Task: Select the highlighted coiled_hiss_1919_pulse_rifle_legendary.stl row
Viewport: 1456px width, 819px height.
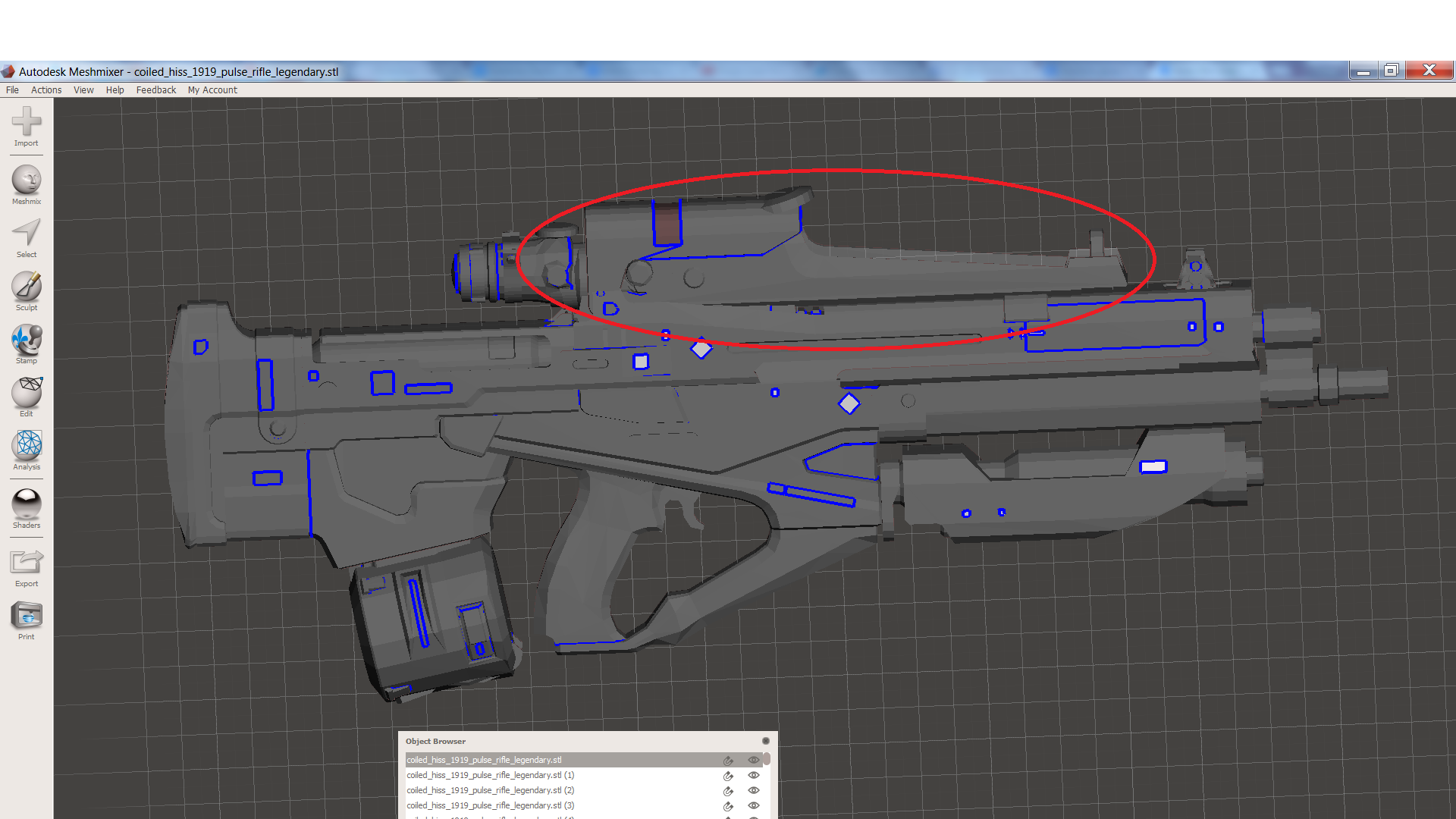Action: (x=584, y=760)
